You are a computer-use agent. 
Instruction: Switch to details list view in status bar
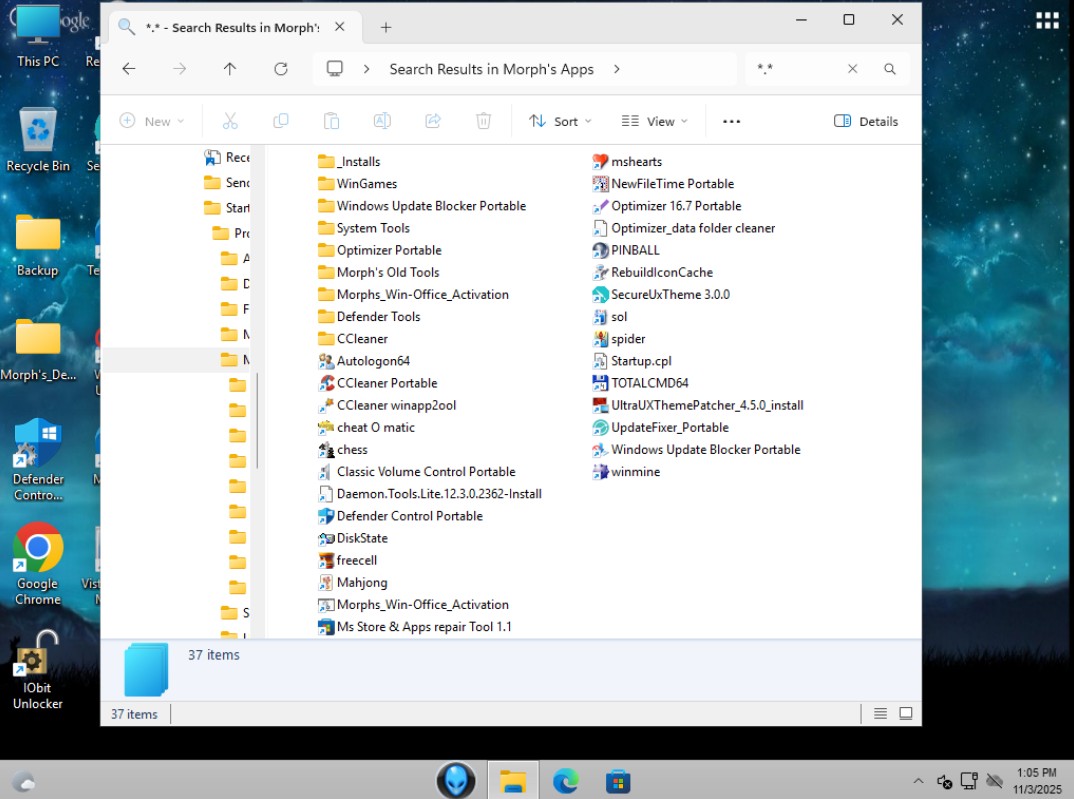(880, 714)
